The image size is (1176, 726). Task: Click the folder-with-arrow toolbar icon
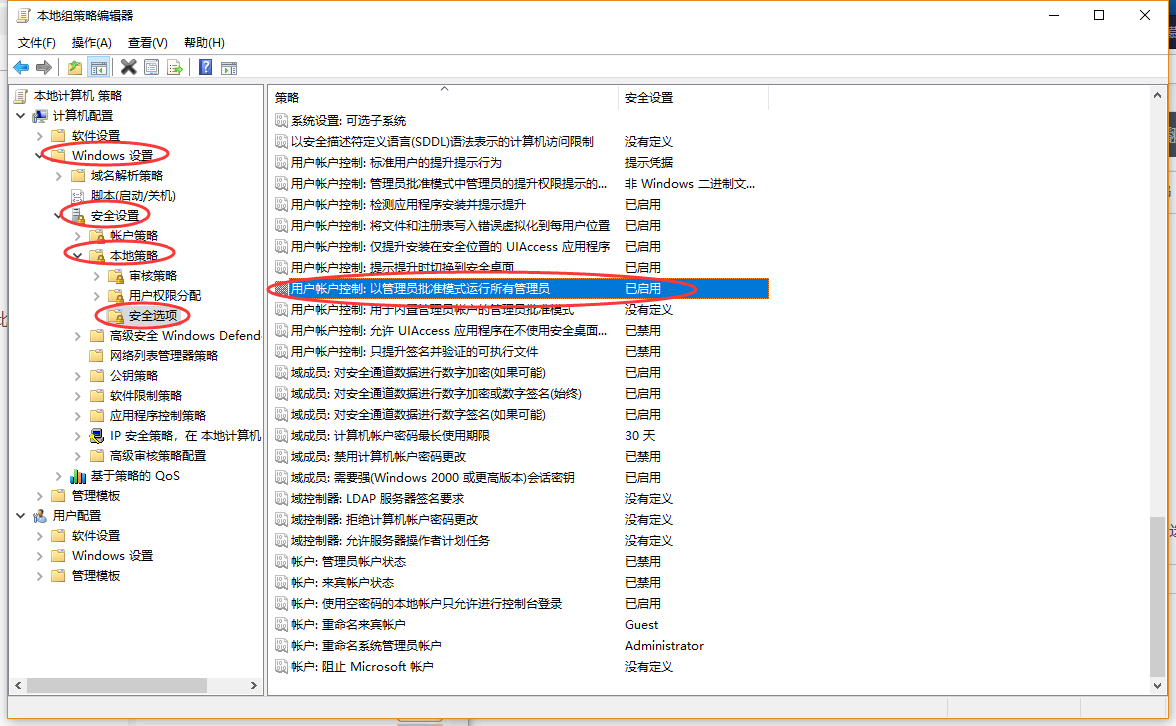pyautogui.click(x=76, y=67)
